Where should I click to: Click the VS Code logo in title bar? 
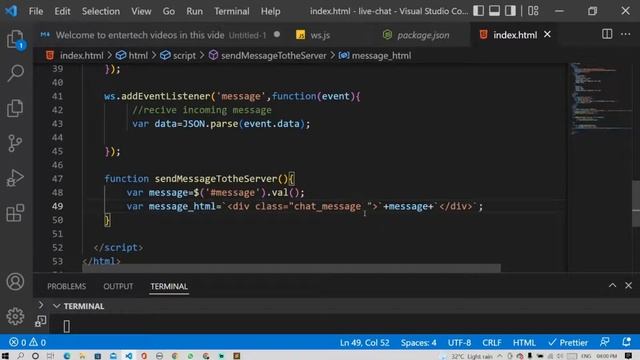pos(11,11)
